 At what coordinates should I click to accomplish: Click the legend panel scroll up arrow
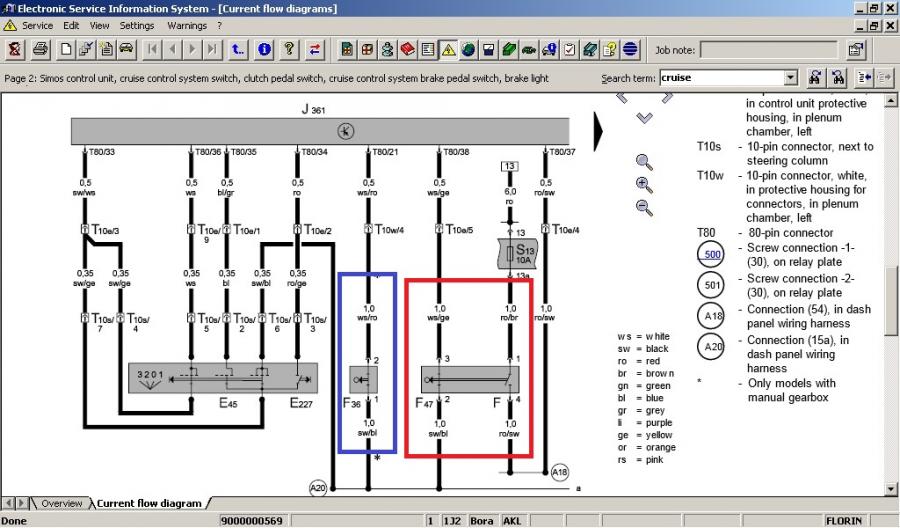point(891,101)
